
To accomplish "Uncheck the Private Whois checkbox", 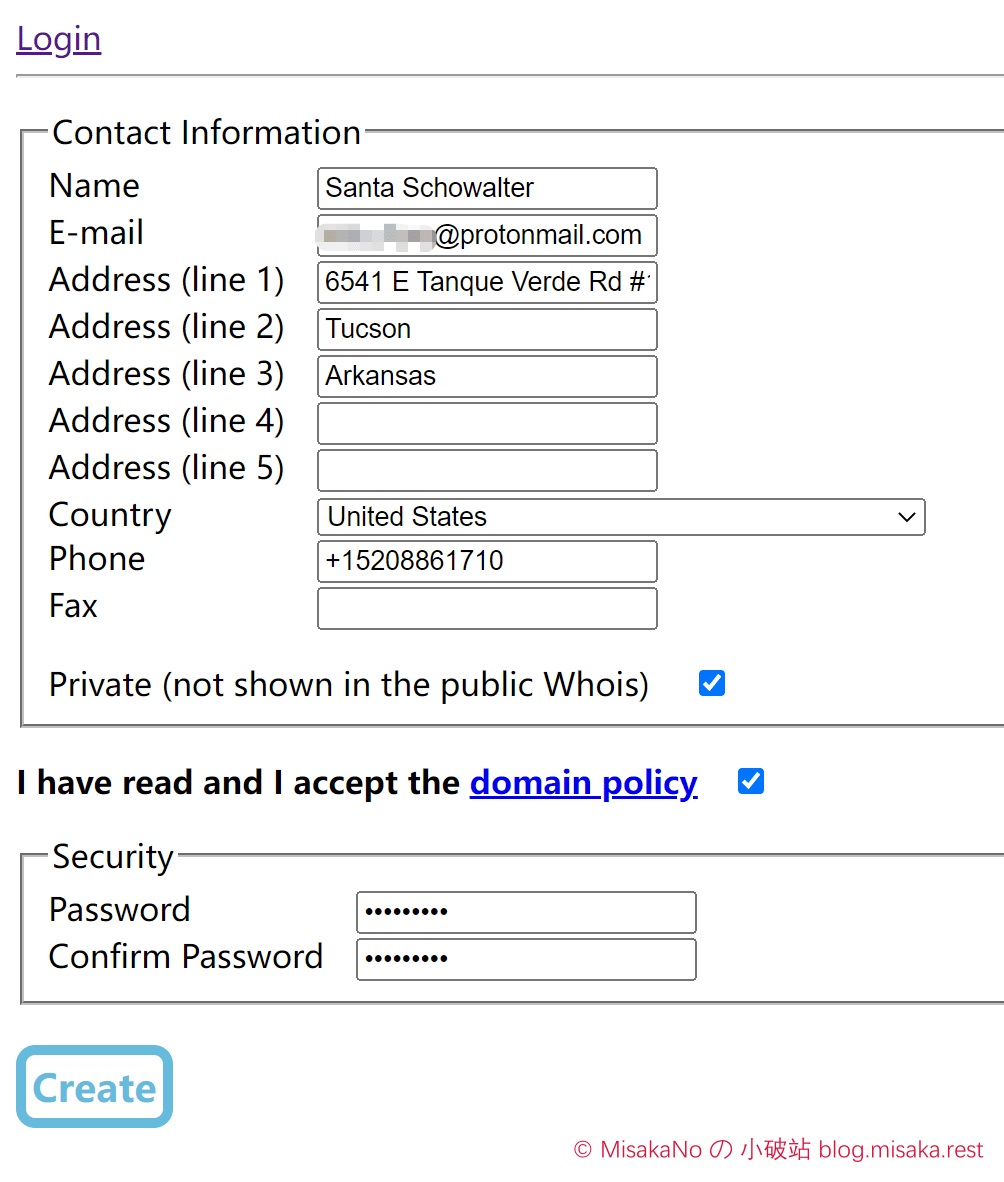I will tap(712, 683).
